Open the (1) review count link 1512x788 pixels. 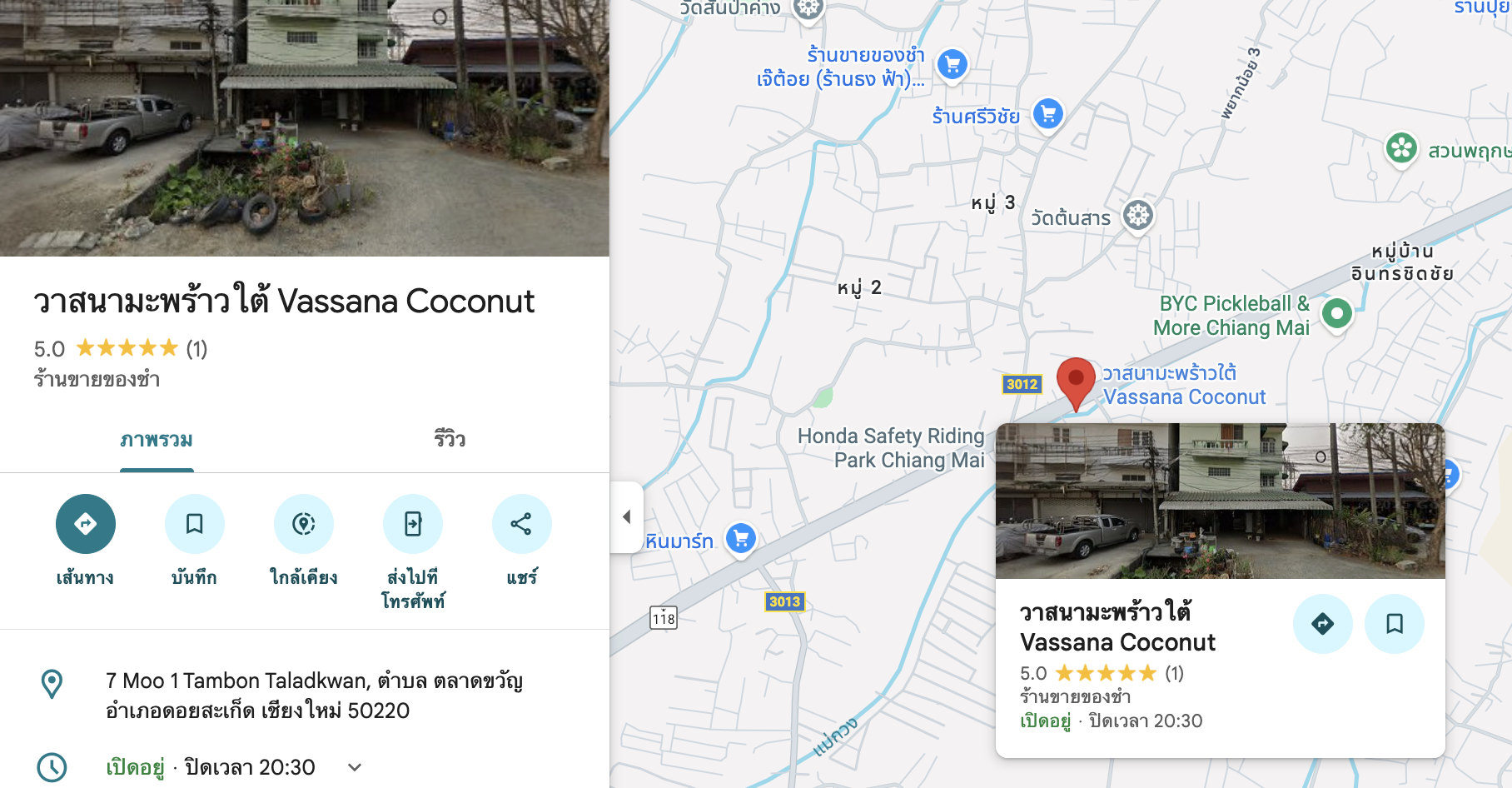pyautogui.click(x=196, y=348)
